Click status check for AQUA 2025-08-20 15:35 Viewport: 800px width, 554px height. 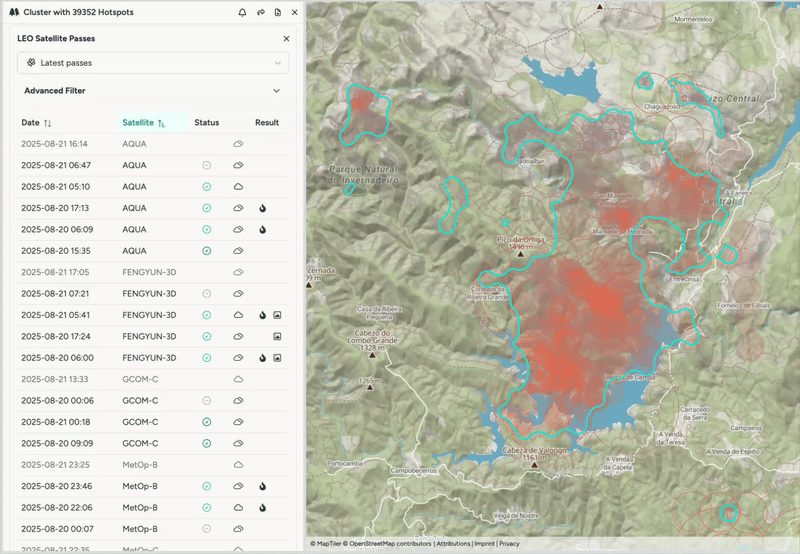[206, 251]
